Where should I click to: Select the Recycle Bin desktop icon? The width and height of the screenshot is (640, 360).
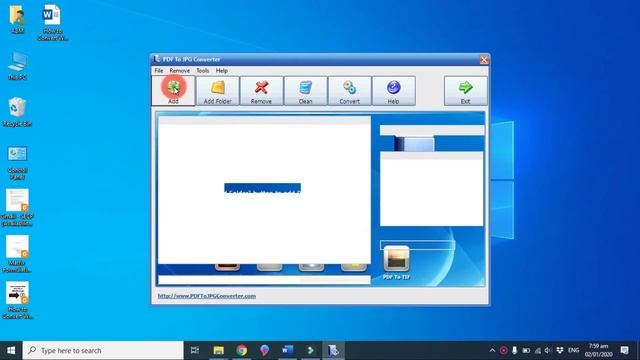17,112
